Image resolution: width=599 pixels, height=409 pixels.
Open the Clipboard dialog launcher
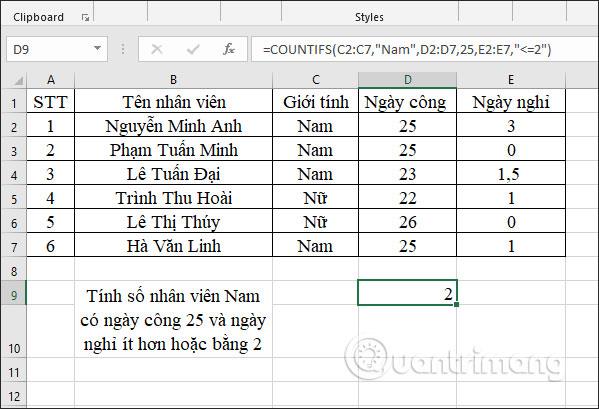(x=85, y=18)
